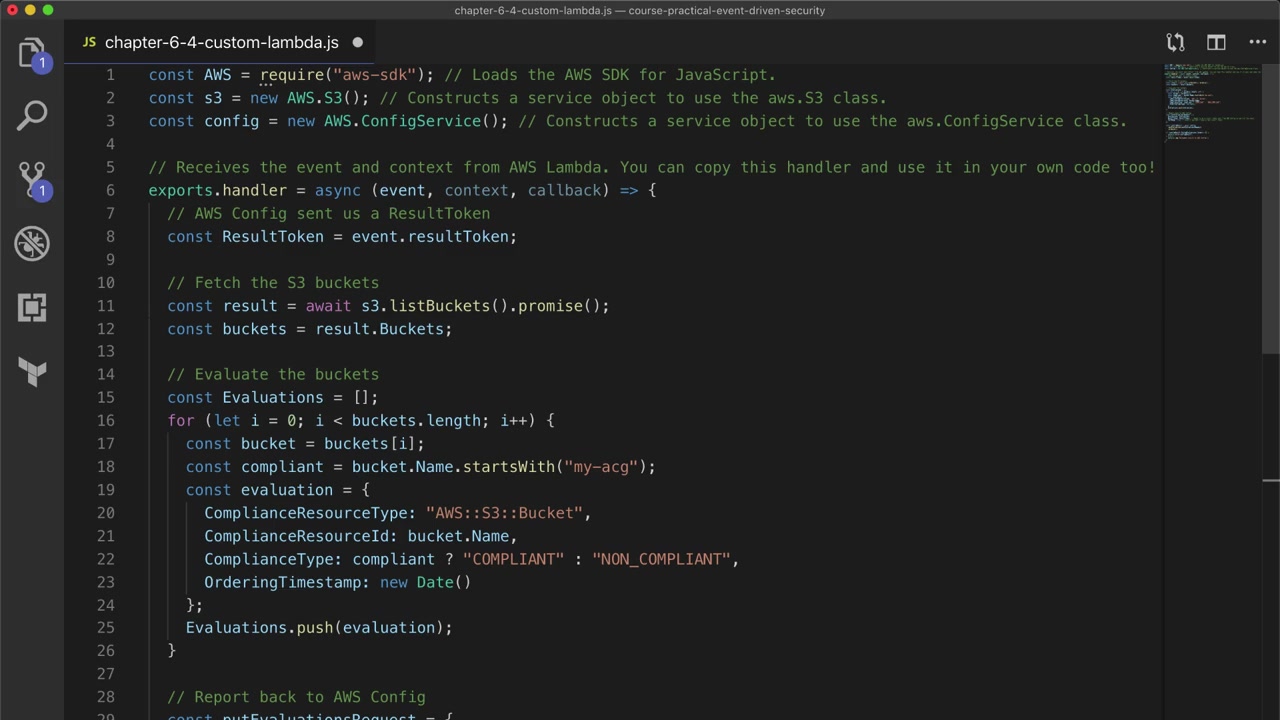1280x720 pixels.
Task: Open the Terraform sidebar panel
Action: 32,372
